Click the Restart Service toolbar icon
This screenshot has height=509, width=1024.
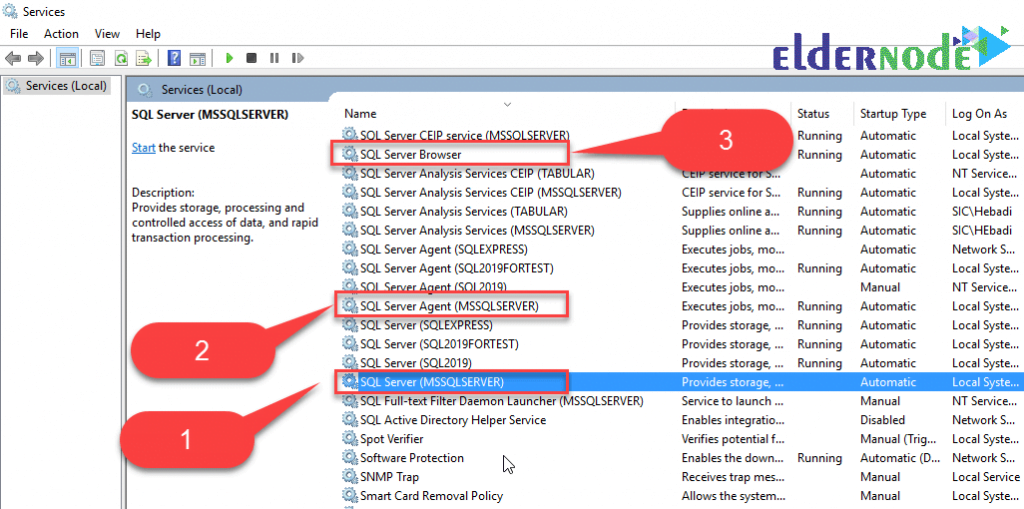[x=298, y=58]
